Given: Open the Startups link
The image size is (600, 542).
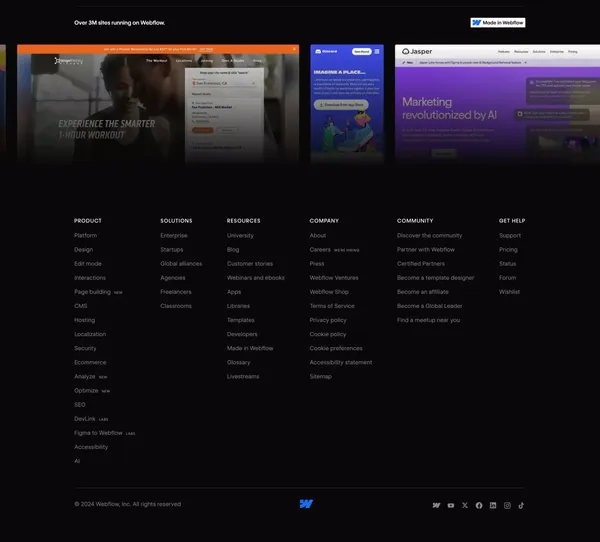Looking at the screenshot, I should (x=171, y=250).
